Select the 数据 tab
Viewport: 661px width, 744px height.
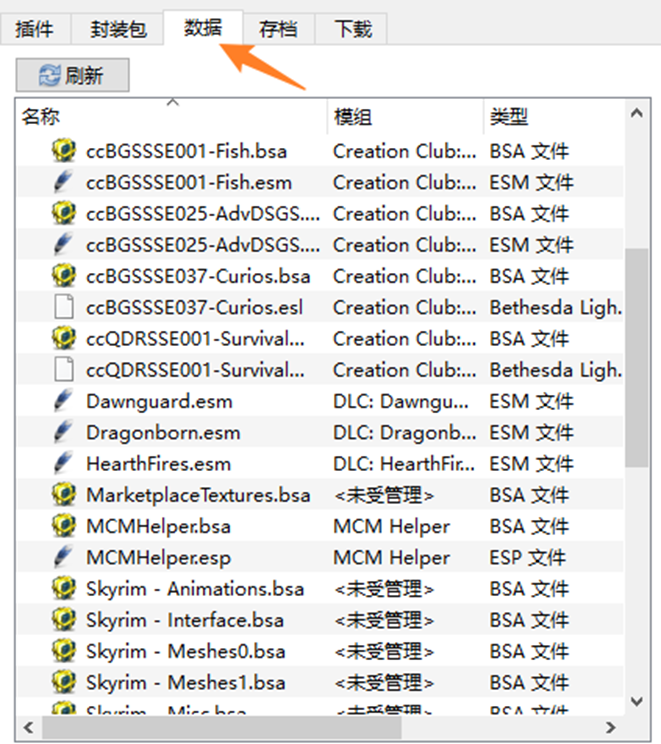203,28
